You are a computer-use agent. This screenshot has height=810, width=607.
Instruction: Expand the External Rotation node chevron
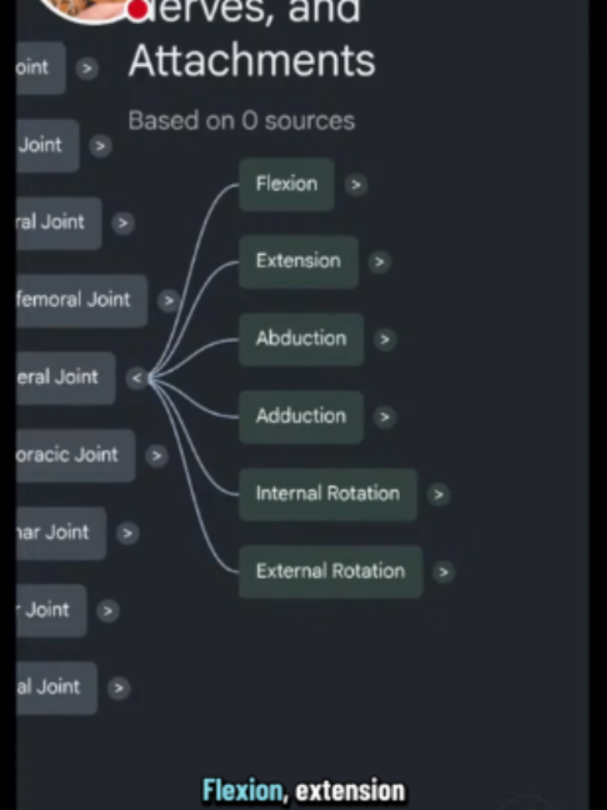(444, 572)
